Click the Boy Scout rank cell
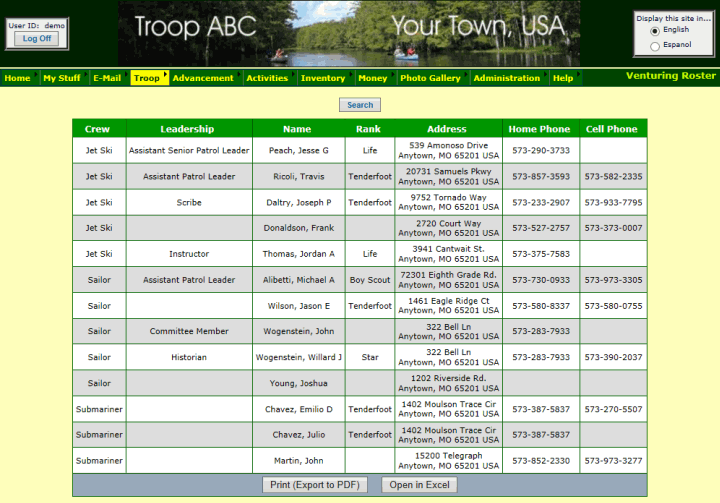720x503 pixels. (370, 280)
